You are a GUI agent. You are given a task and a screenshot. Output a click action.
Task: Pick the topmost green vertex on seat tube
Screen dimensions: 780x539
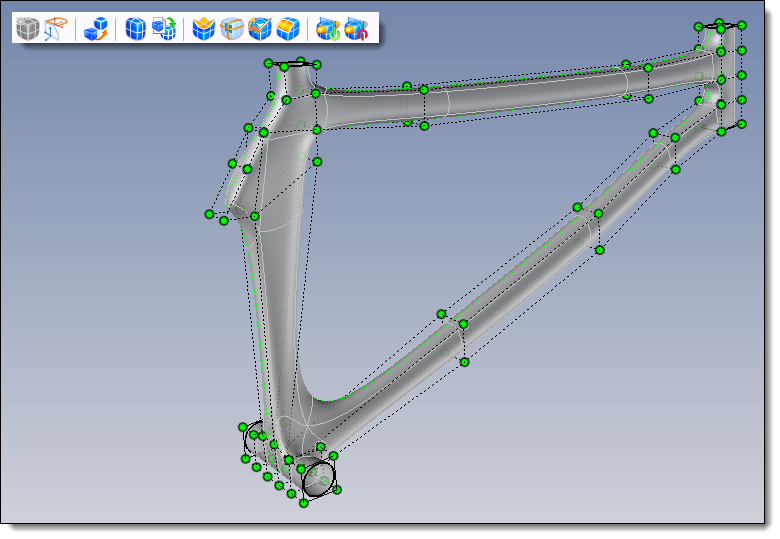point(719,23)
